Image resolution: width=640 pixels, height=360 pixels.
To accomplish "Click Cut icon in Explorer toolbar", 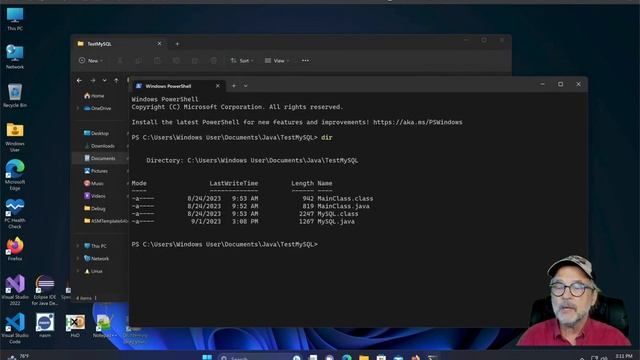I will (x=120, y=61).
